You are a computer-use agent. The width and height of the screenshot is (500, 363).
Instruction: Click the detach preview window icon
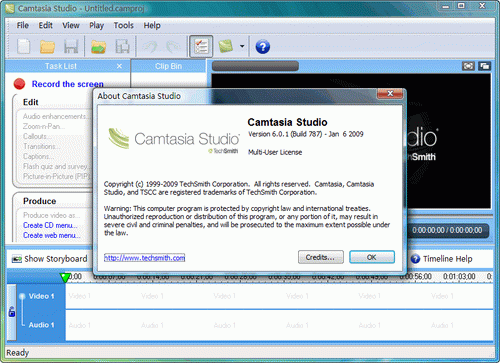click(484, 66)
